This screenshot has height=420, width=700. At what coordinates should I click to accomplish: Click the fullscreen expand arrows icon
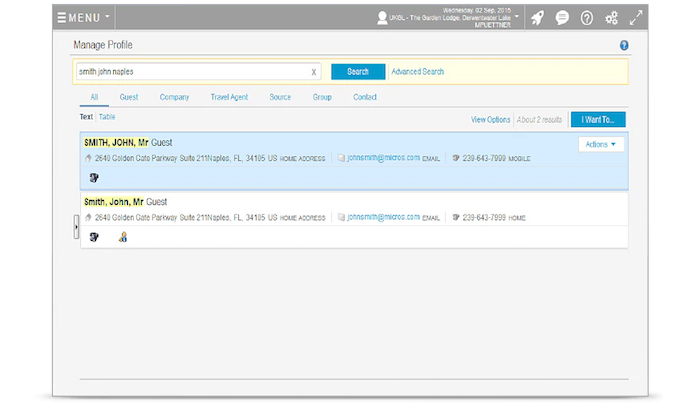(x=636, y=18)
